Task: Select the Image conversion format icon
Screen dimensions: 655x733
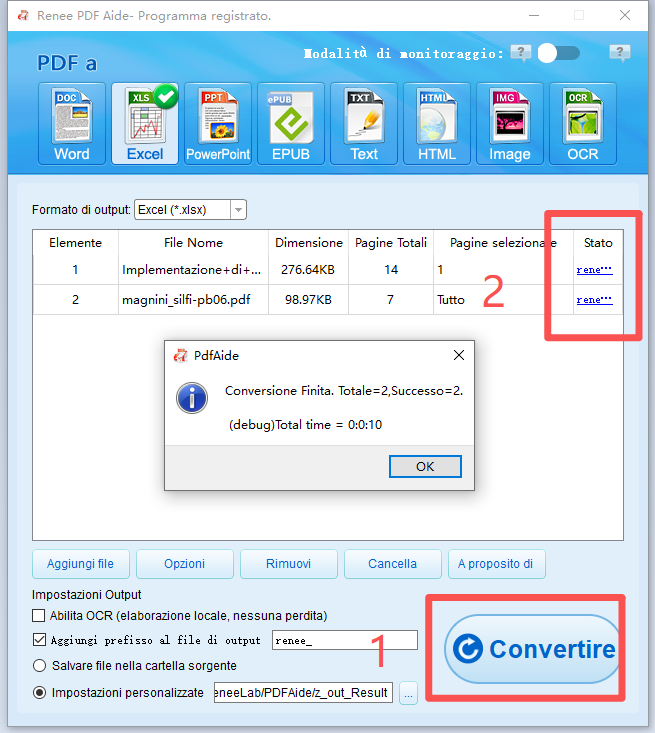Action: 510,123
